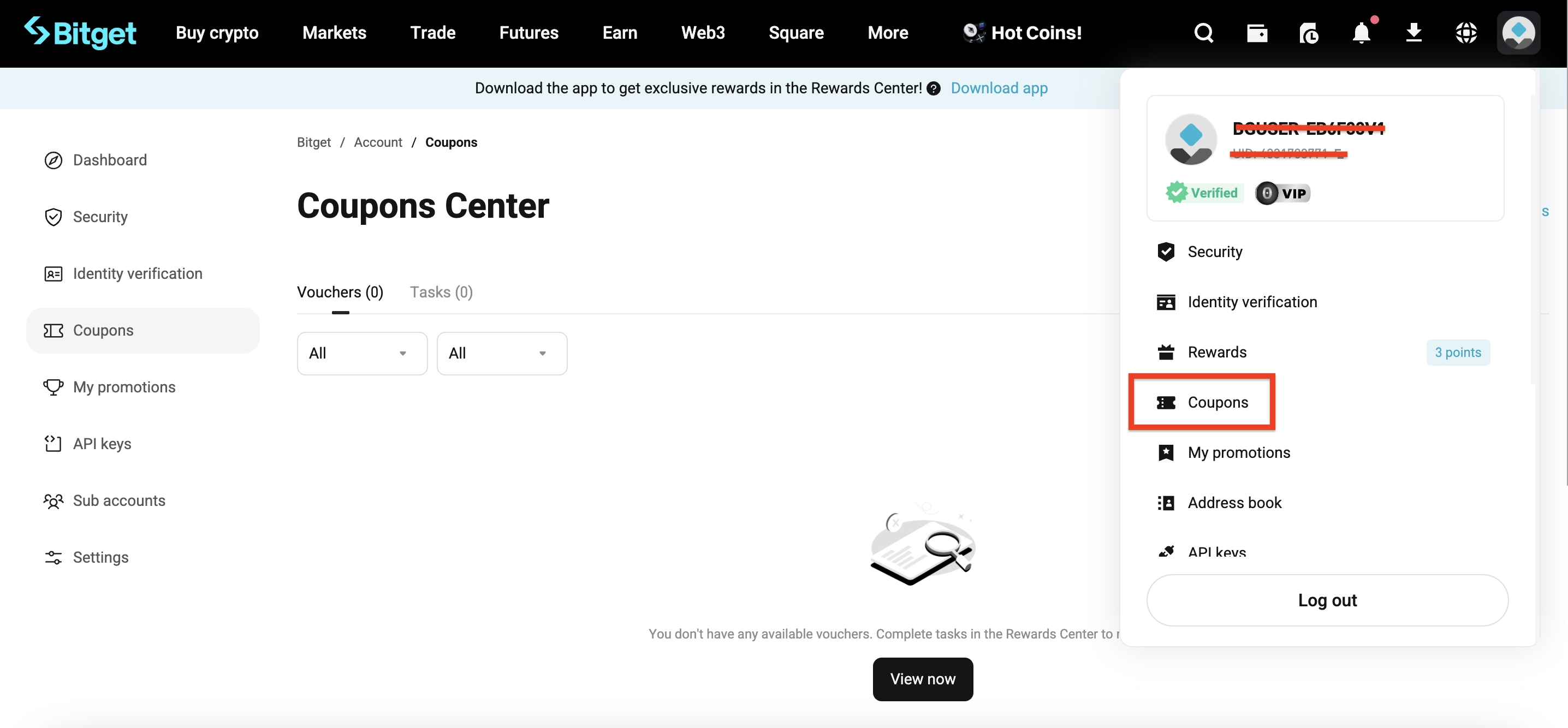Image resolution: width=1568 pixels, height=728 pixels.
Task: Click the download arrow icon in header
Action: pos(1414,33)
